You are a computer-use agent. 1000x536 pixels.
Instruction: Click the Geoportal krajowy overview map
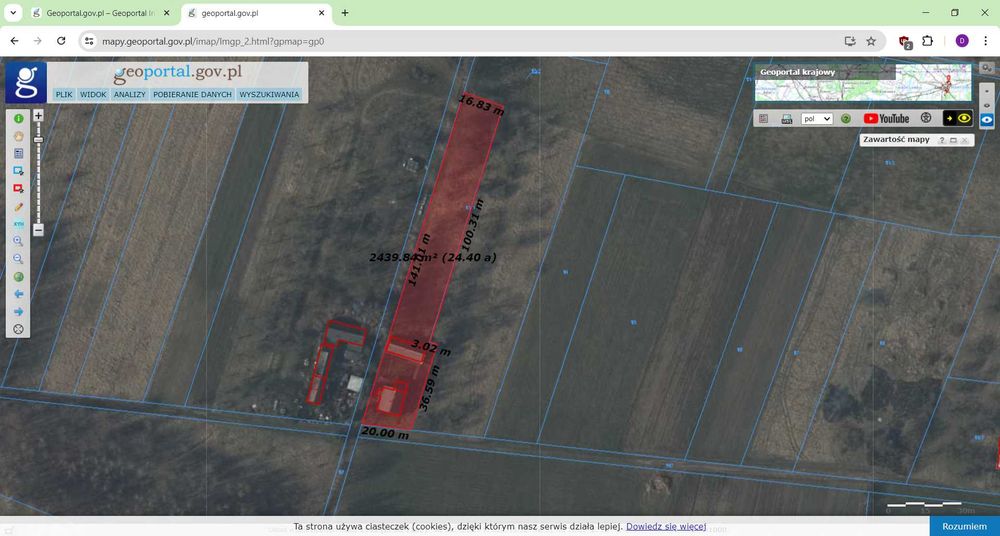(x=863, y=82)
